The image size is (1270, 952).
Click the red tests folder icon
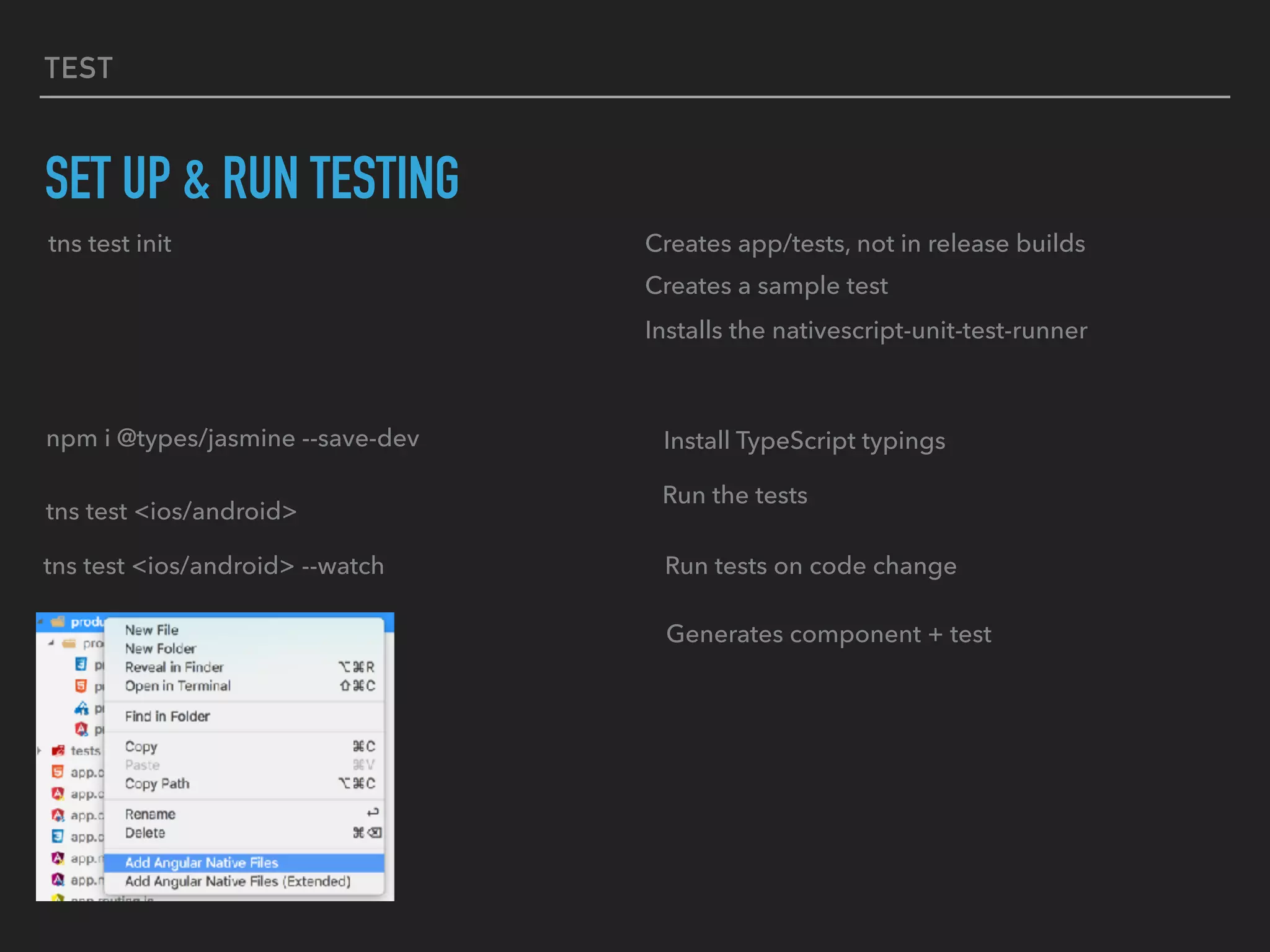[58, 751]
